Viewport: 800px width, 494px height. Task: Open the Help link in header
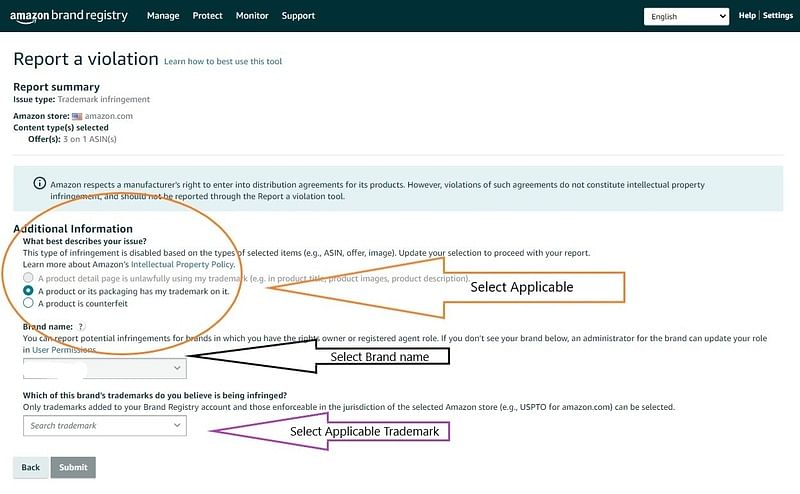point(747,15)
